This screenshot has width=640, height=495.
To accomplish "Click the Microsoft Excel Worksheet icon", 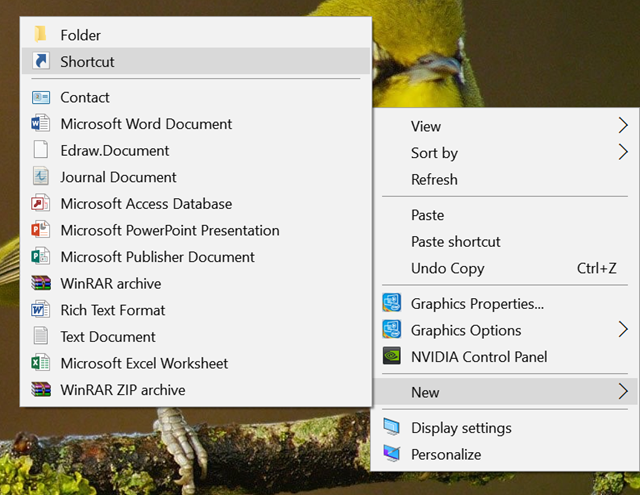I will 41,362.
